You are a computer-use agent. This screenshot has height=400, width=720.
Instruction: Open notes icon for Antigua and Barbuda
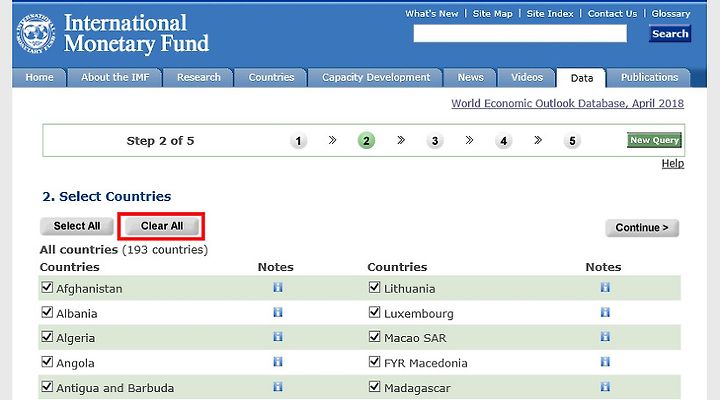tap(278, 387)
